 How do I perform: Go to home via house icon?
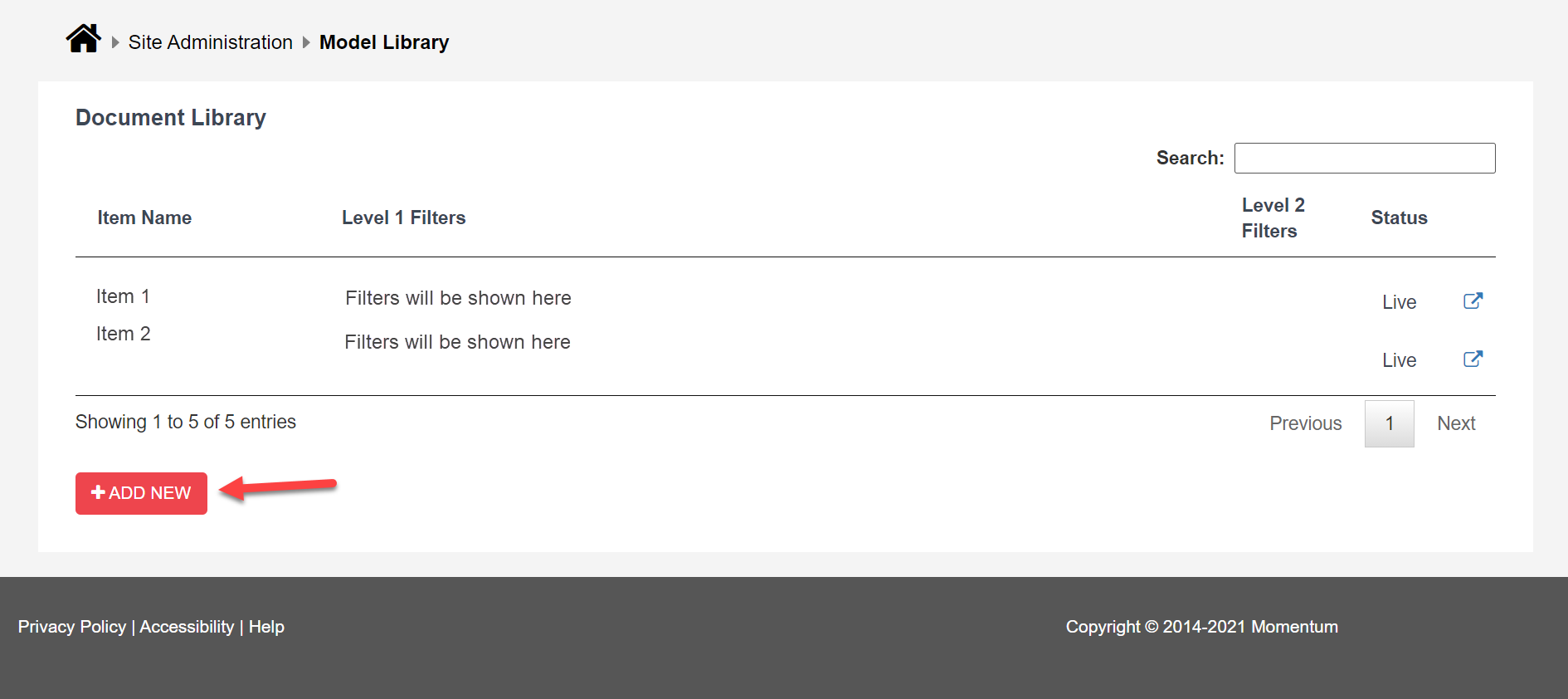[84, 39]
